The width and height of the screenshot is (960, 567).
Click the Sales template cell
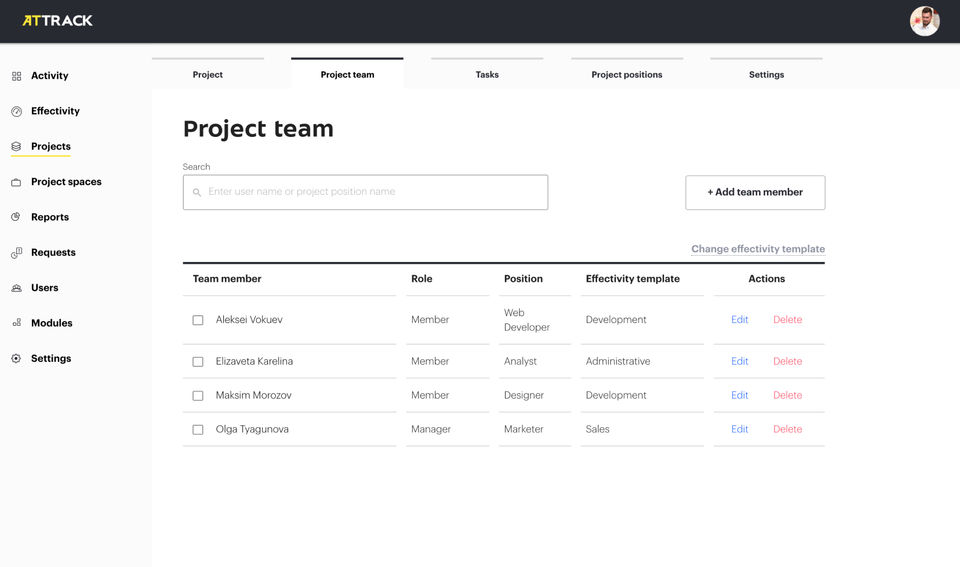tap(598, 429)
